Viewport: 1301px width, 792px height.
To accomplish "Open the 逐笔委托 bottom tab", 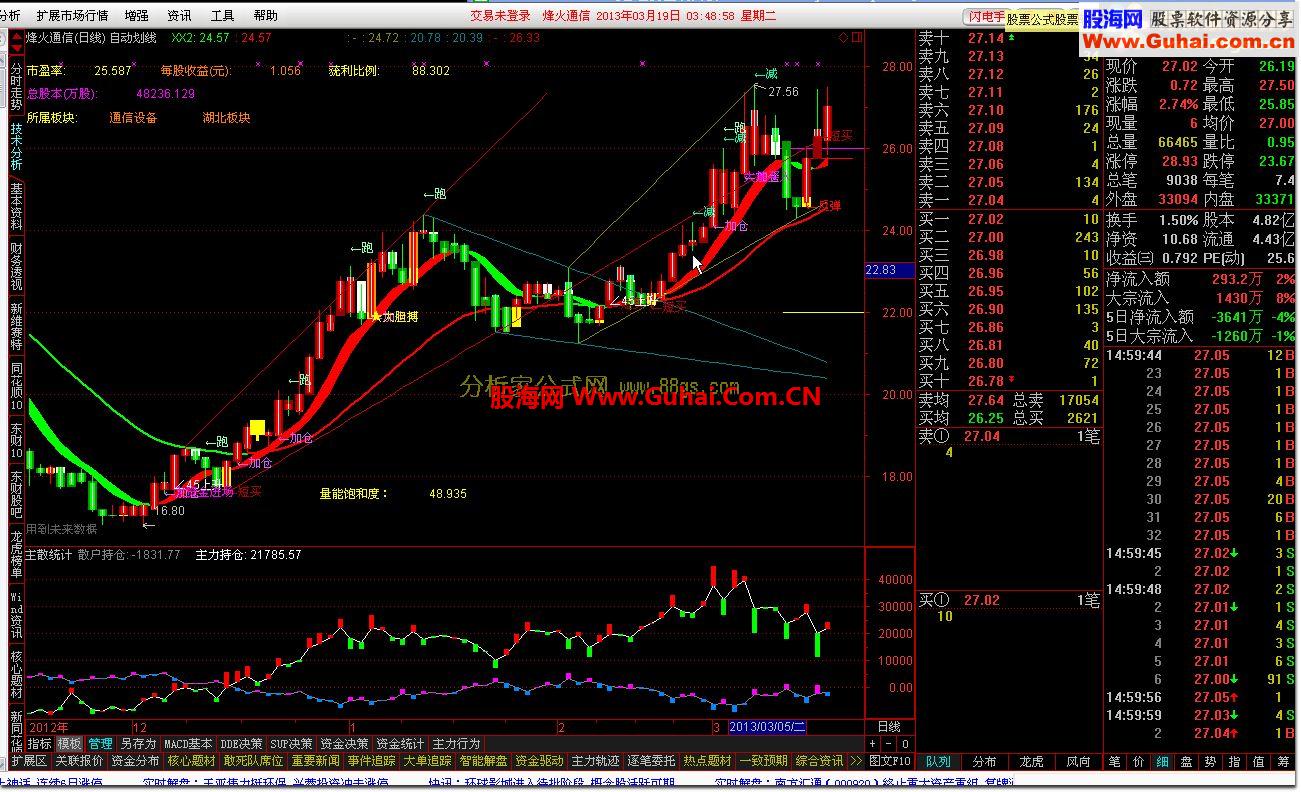I will (x=652, y=761).
